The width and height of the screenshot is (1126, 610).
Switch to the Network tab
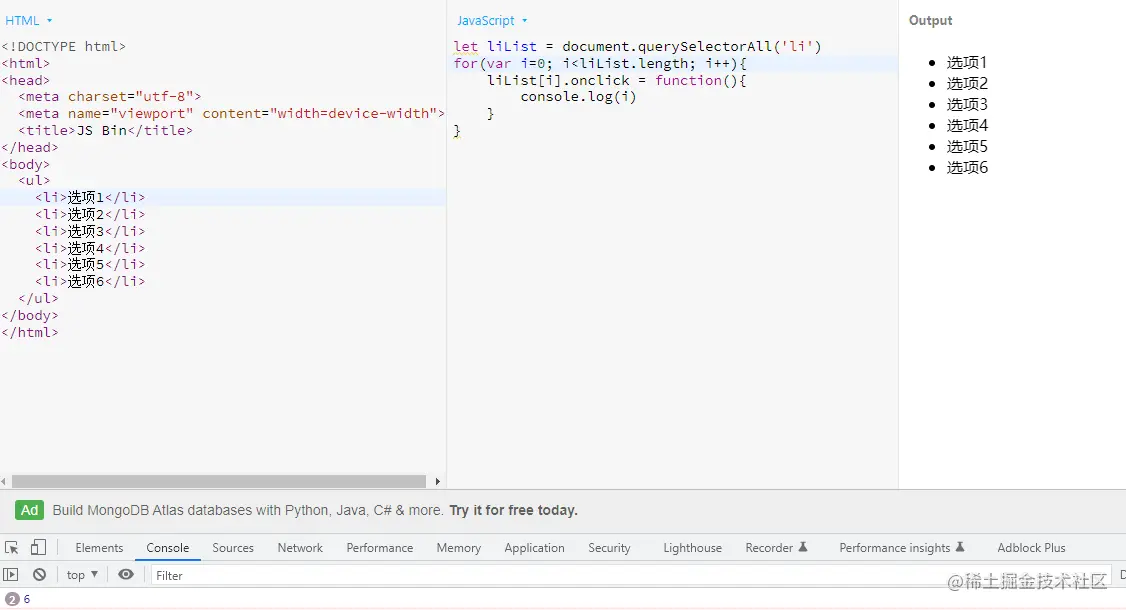[x=300, y=547]
